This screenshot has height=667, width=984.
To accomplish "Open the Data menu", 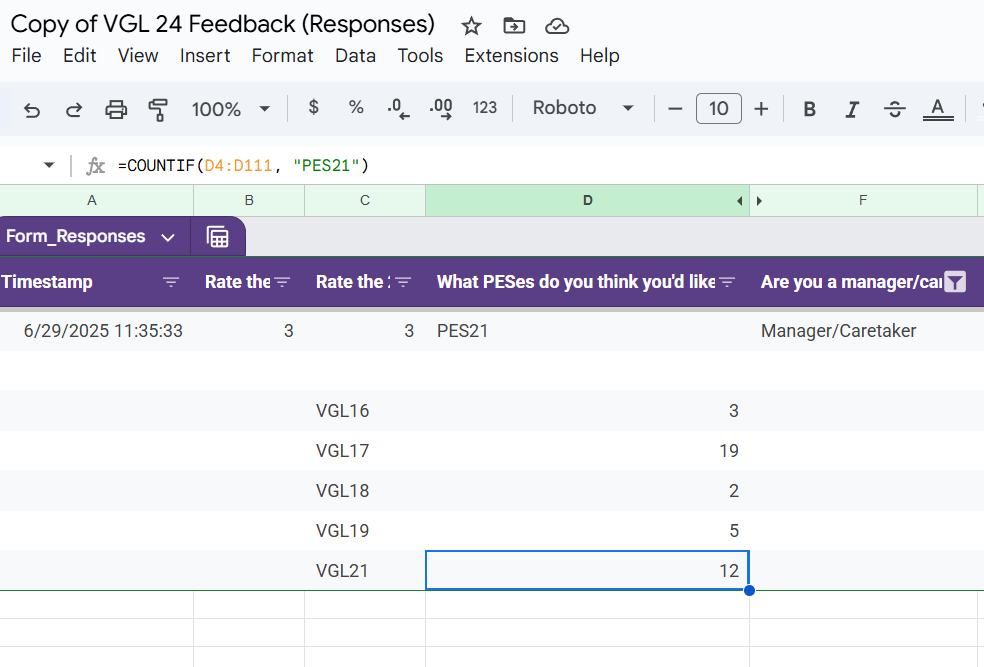I will tap(355, 56).
